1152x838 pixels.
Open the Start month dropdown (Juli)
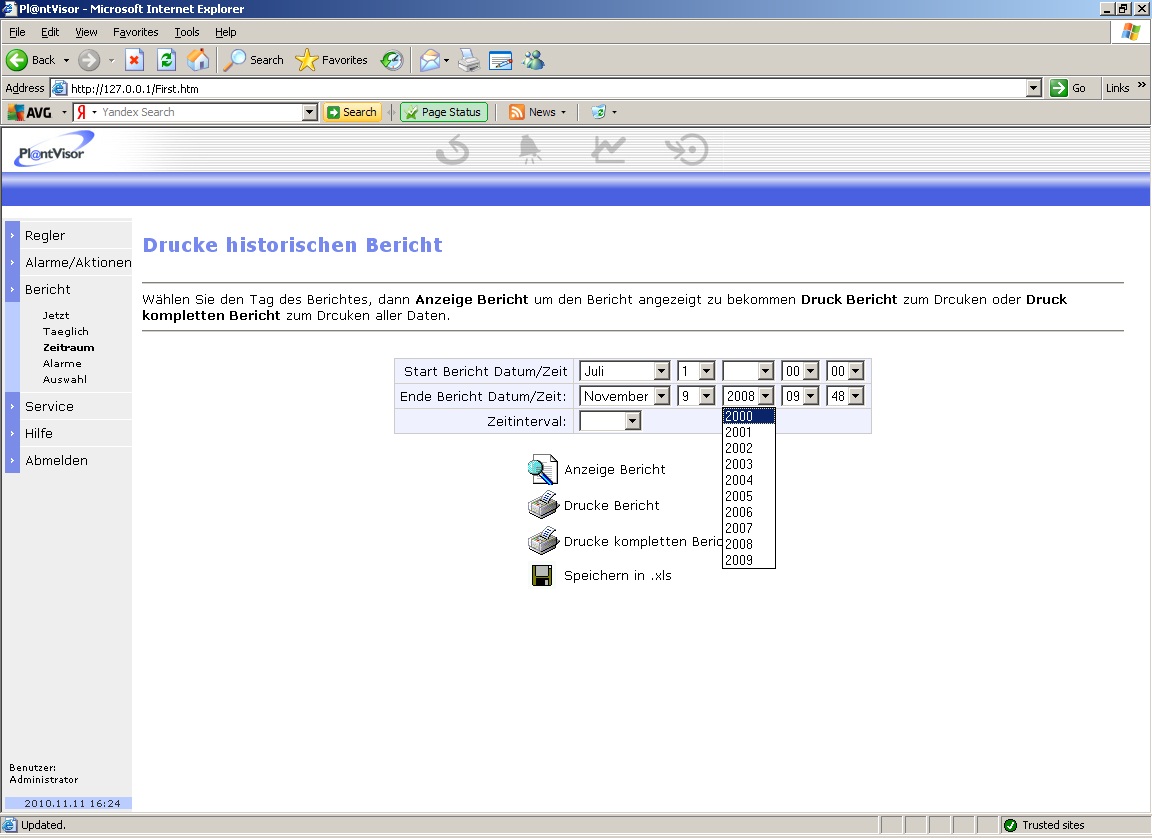pos(624,372)
